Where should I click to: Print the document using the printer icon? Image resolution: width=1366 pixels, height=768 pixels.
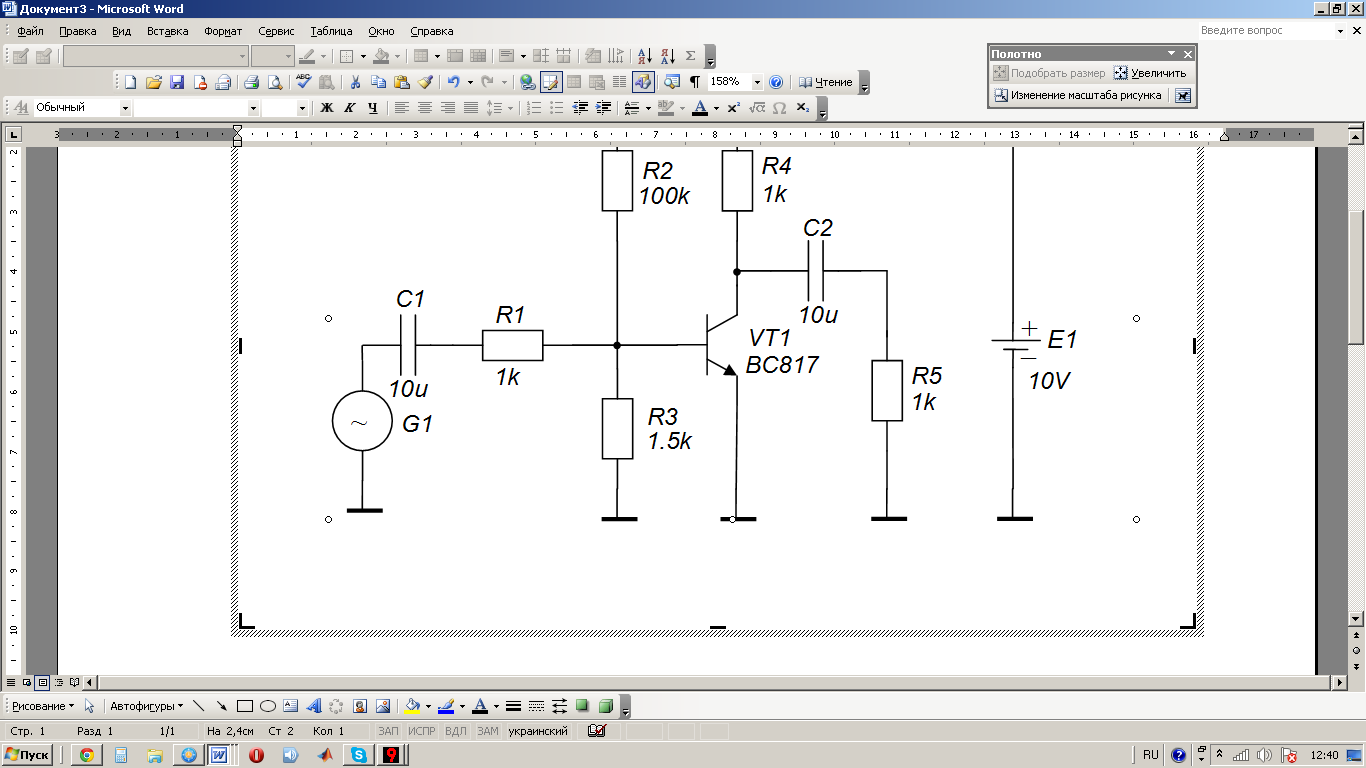(x=252, y=82)
